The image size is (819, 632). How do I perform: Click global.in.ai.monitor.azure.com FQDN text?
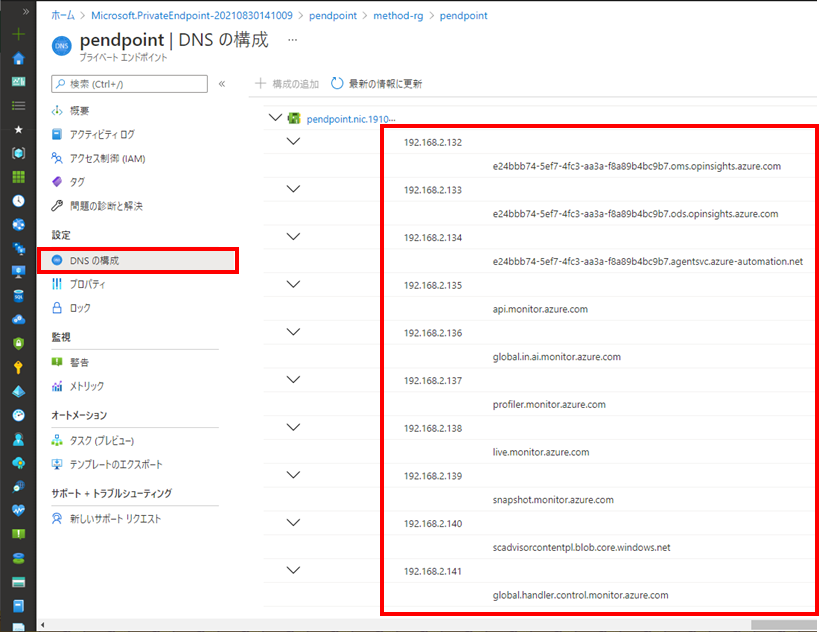[557, 357]
